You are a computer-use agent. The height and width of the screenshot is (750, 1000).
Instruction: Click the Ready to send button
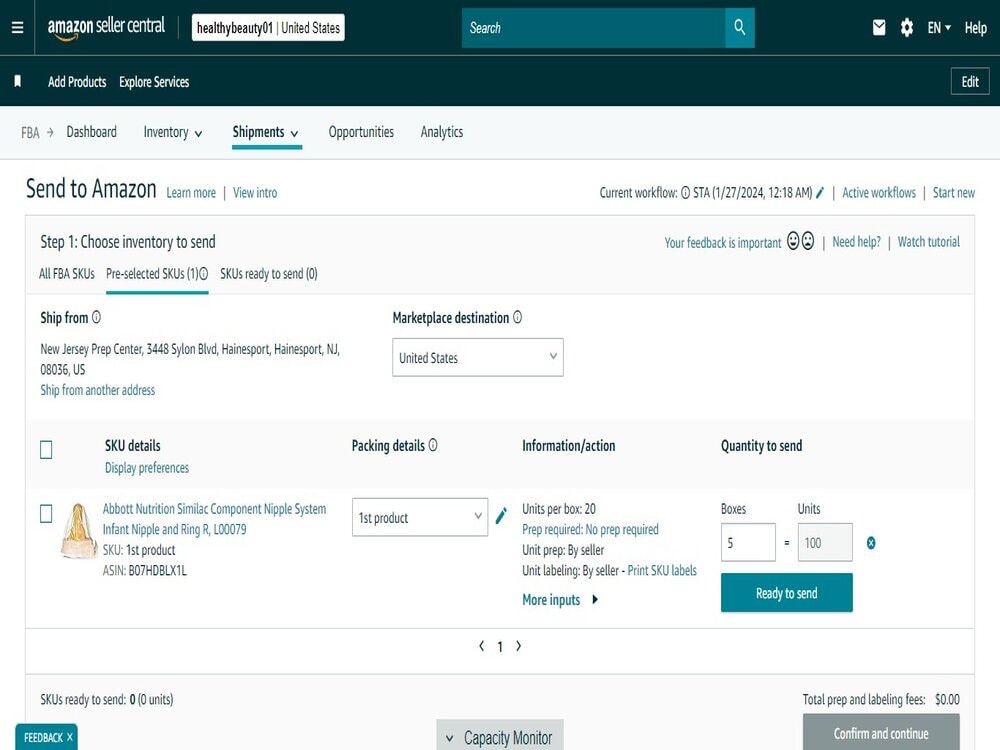pyautogui.click(x=786, y=592)
